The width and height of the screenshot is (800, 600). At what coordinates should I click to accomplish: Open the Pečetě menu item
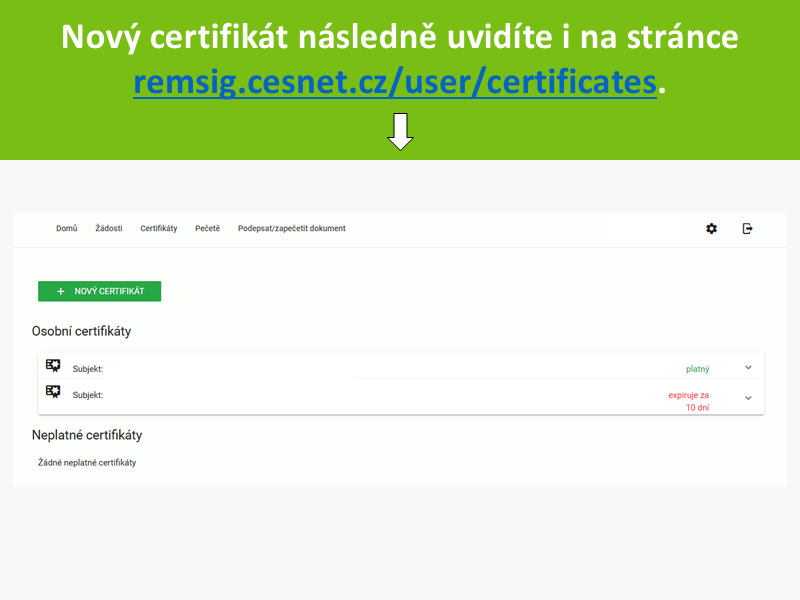point(208,229)
